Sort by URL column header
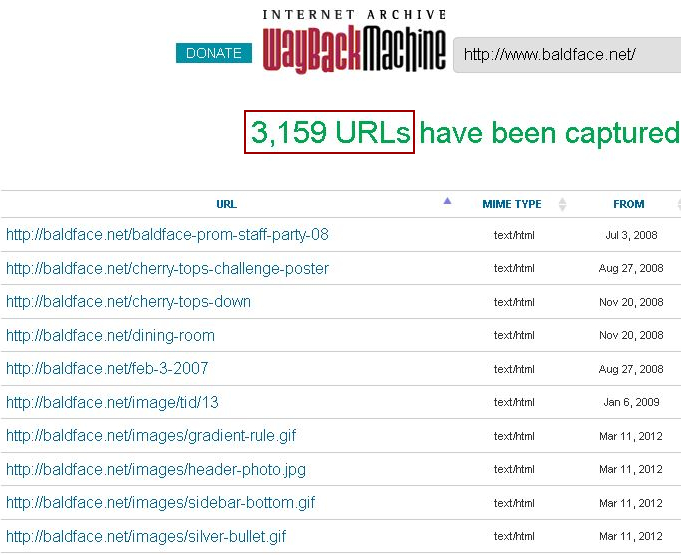The image size is (681, 555). point(227,204)
